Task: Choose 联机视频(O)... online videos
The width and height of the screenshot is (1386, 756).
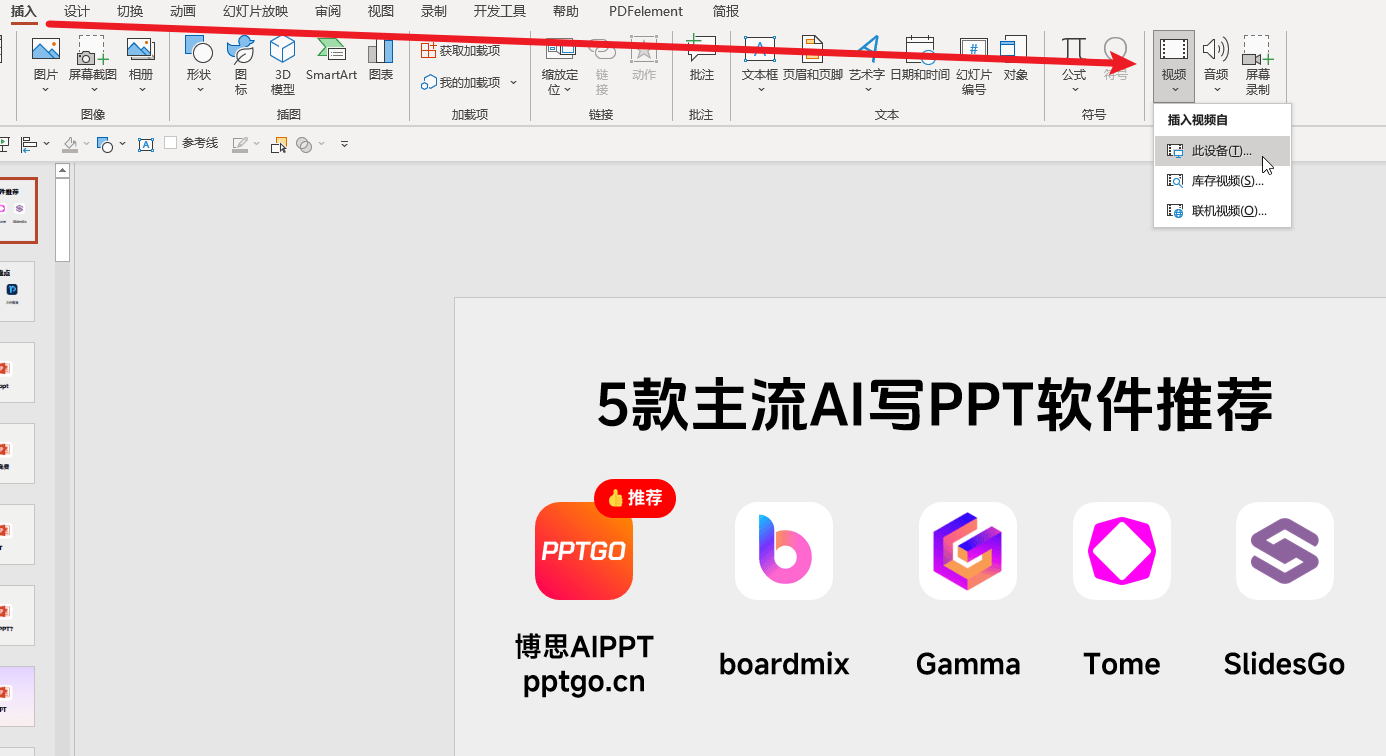Action: tap(1222, 211)
